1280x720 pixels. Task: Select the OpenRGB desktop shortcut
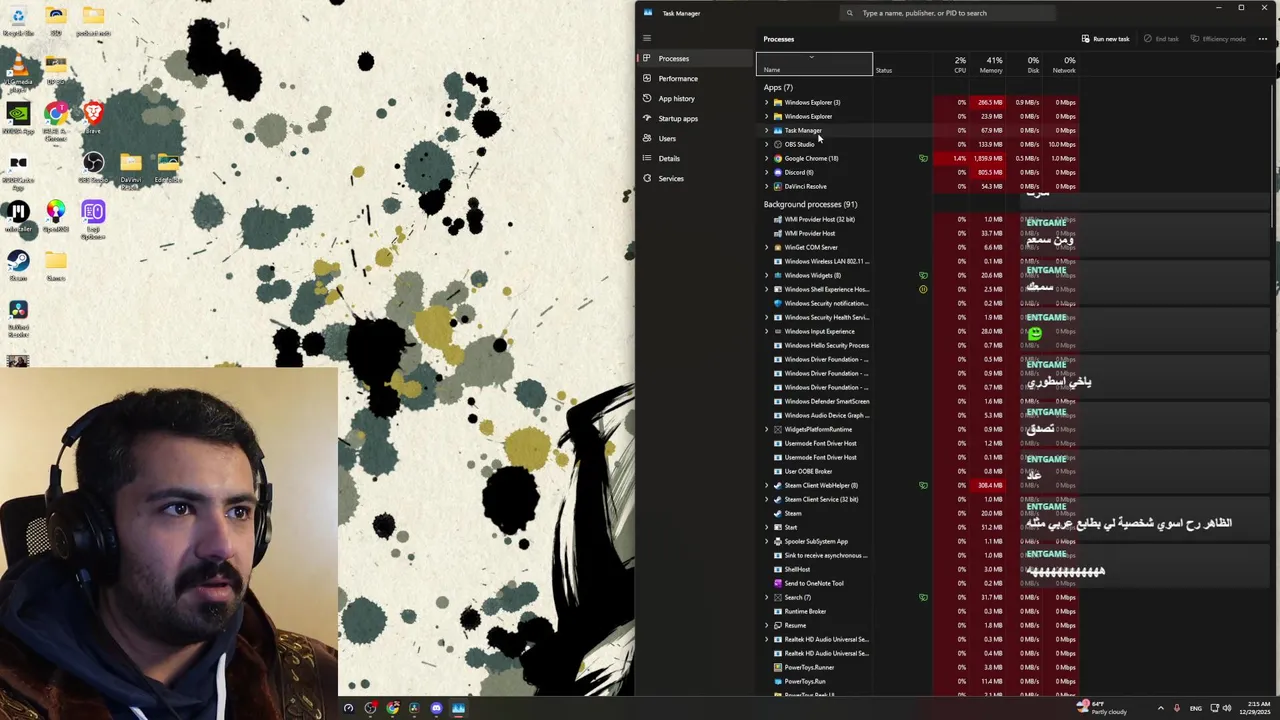tap(56, 216)
